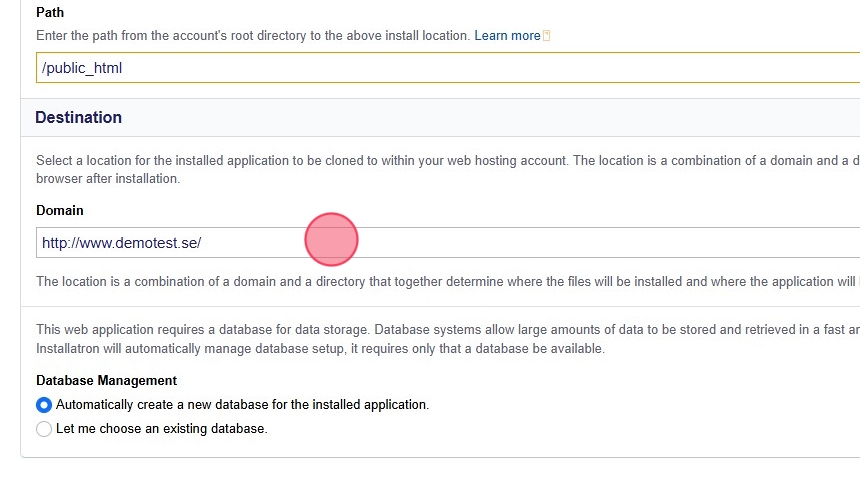Select the choose existing database radio button
This screenshot has width=860, height=481.
point(44,429)
